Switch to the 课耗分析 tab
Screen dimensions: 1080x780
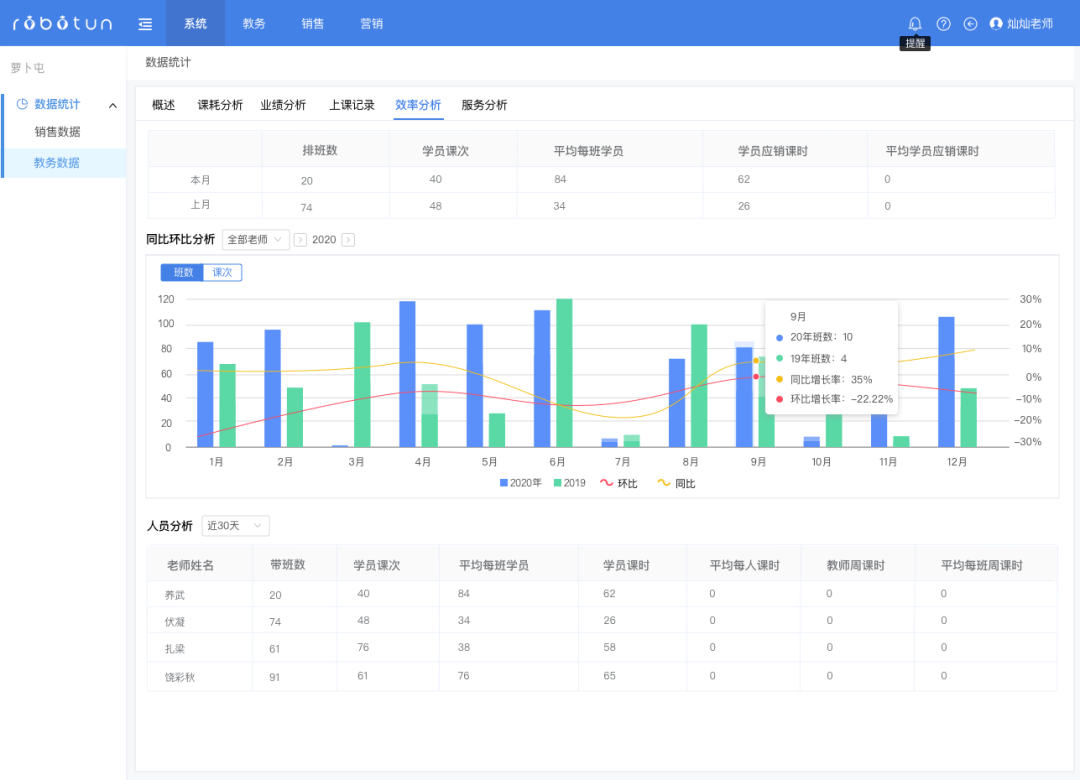click(221, 103)
